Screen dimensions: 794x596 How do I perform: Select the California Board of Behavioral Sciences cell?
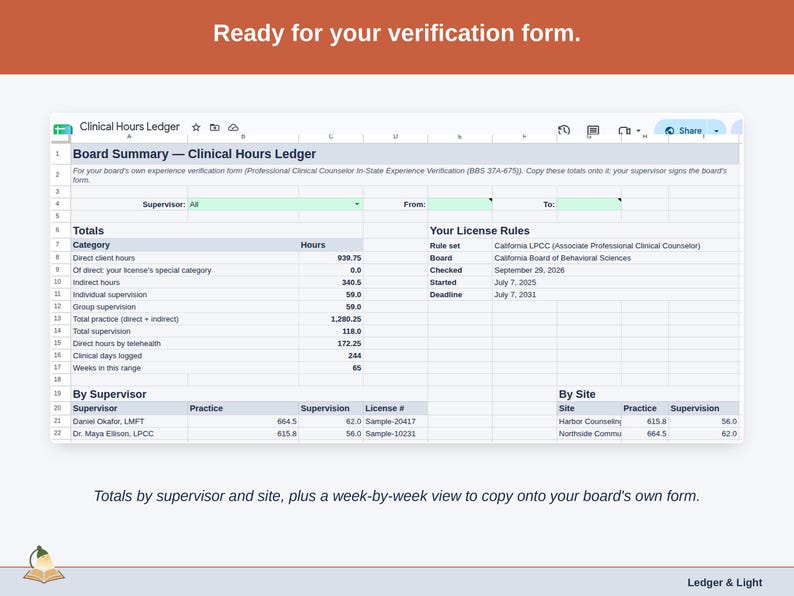click(x=563, y=258)
